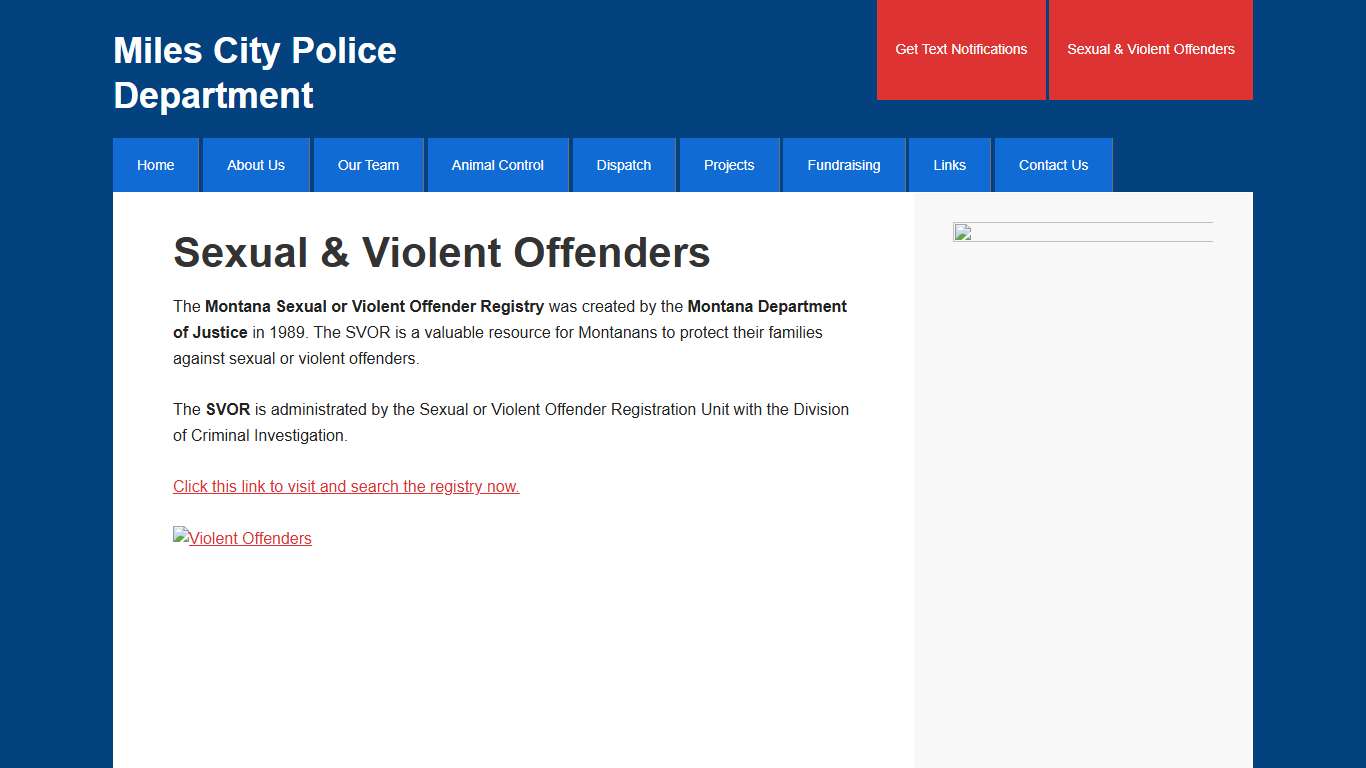Open the Animal Control section

(x=497, y=165)
